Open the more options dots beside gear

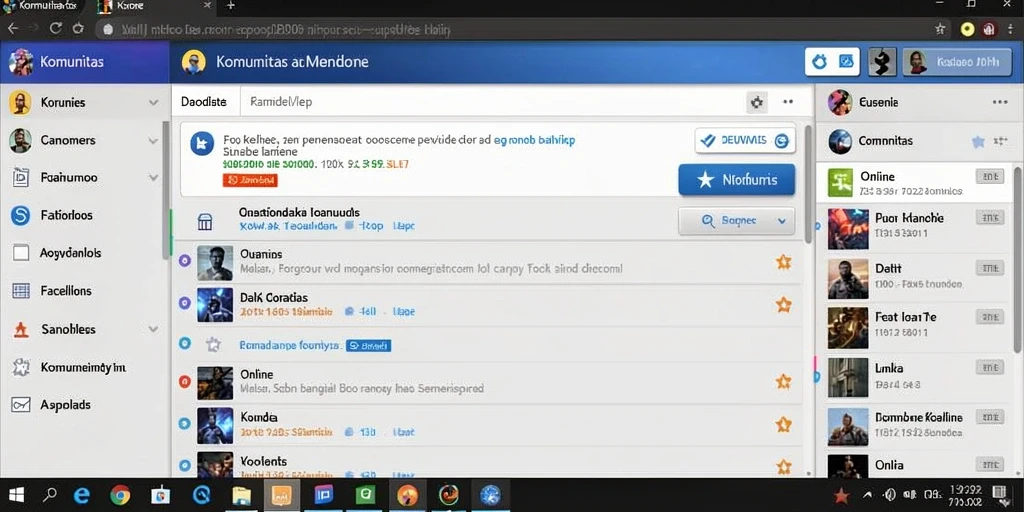click(x=788, y=102)
